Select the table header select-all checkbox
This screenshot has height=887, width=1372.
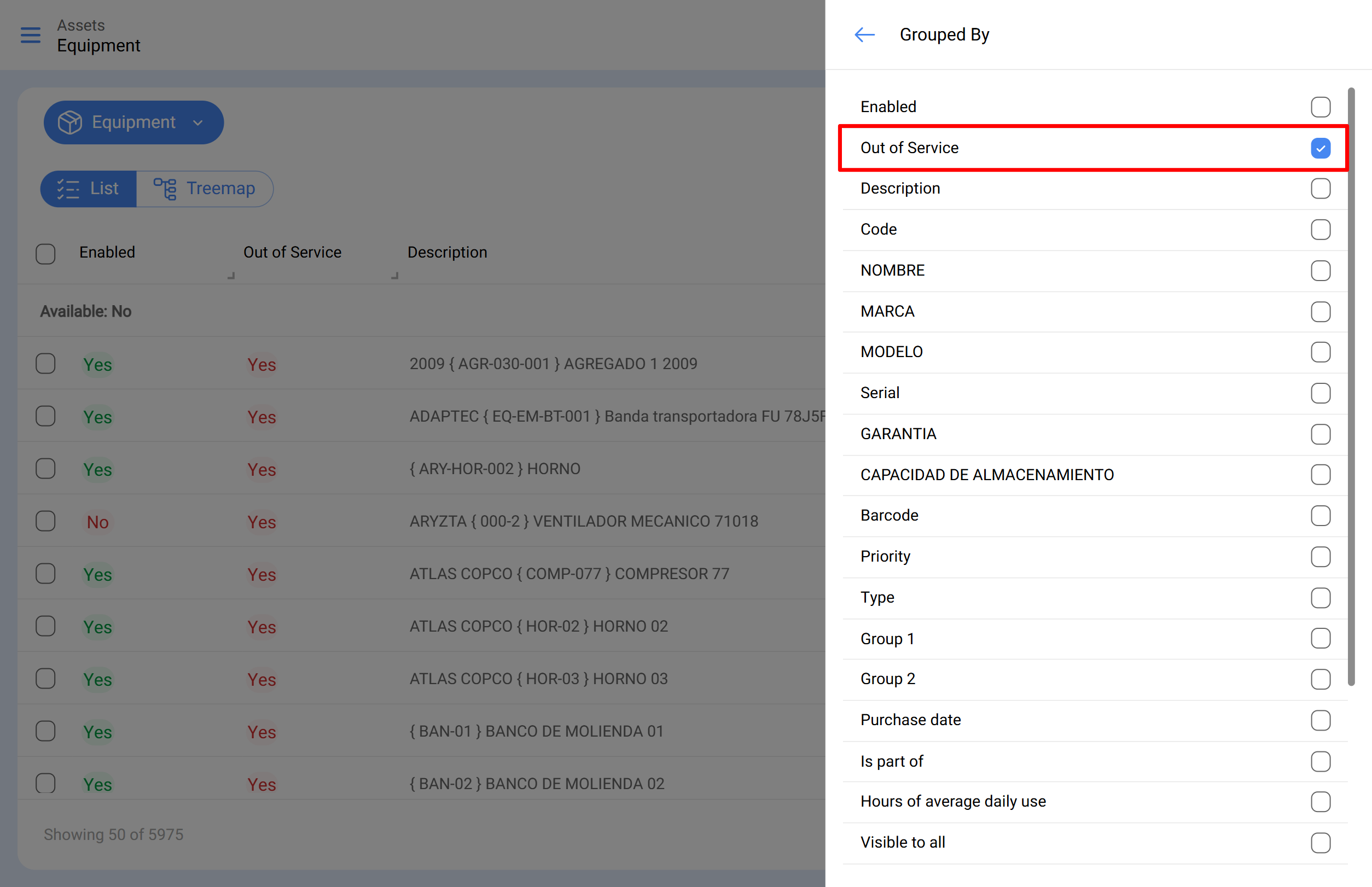tap(45, 253)
